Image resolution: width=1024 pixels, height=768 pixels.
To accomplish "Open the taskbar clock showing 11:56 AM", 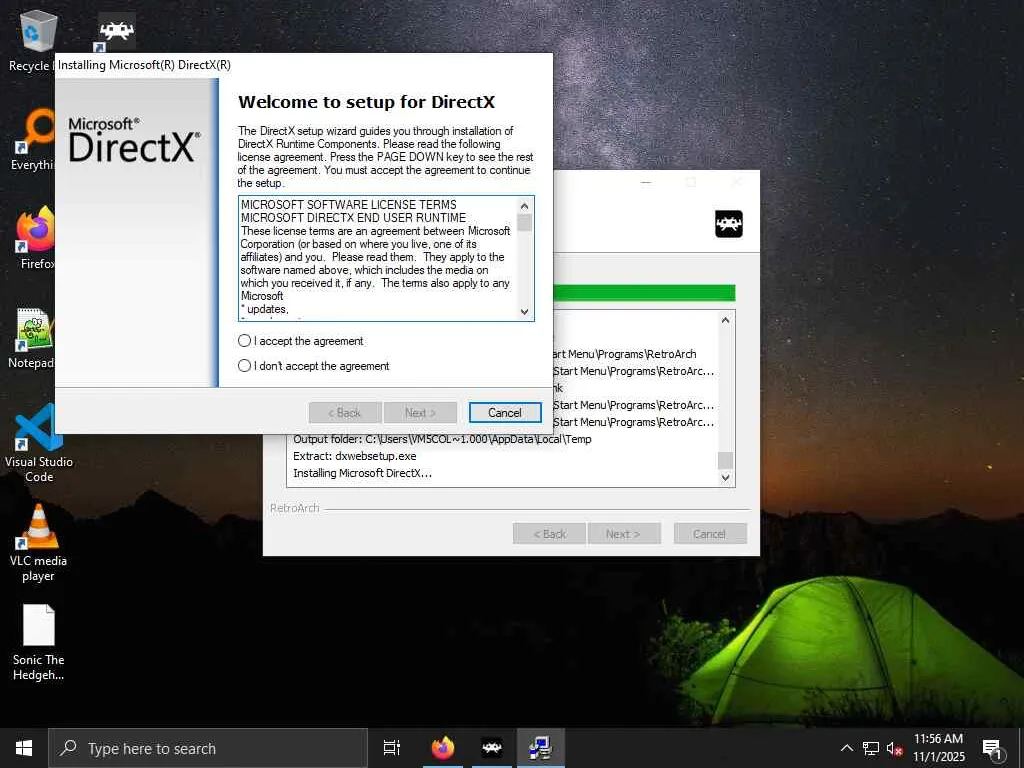I will click(938, 748).
